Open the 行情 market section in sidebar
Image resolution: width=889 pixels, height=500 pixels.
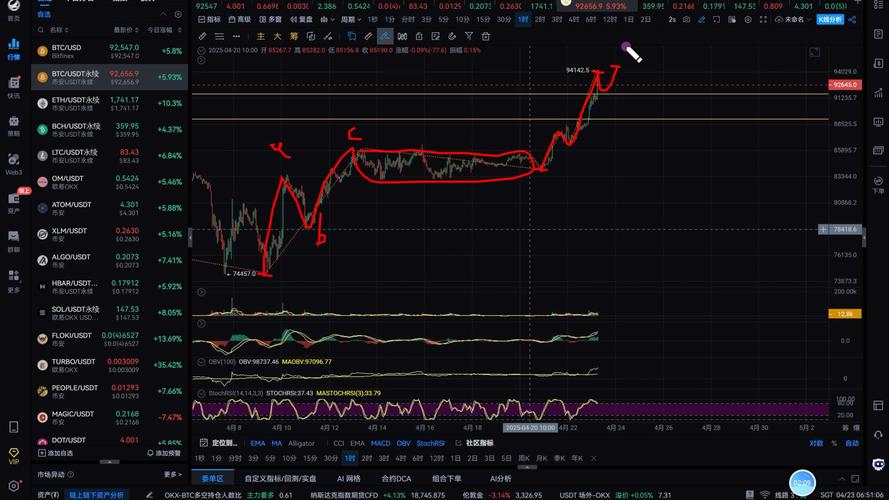click(14, 49)
